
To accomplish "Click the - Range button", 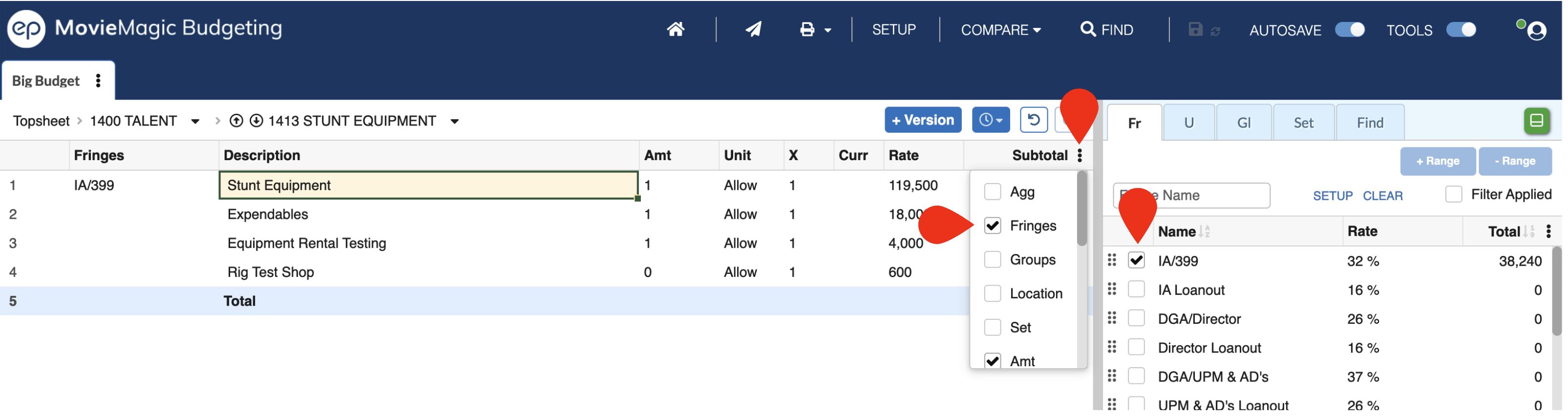I will click(1515, 161).
